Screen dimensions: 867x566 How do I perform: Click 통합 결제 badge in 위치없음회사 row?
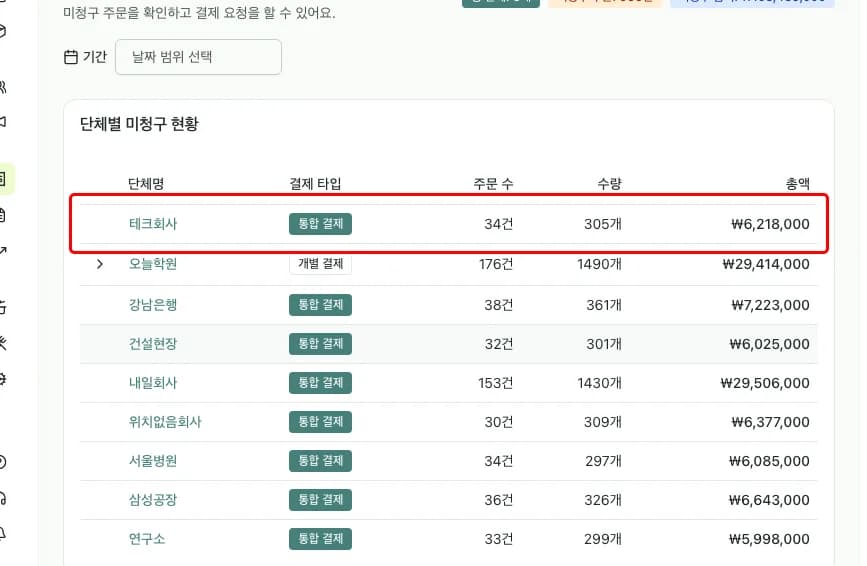(320, 422)
